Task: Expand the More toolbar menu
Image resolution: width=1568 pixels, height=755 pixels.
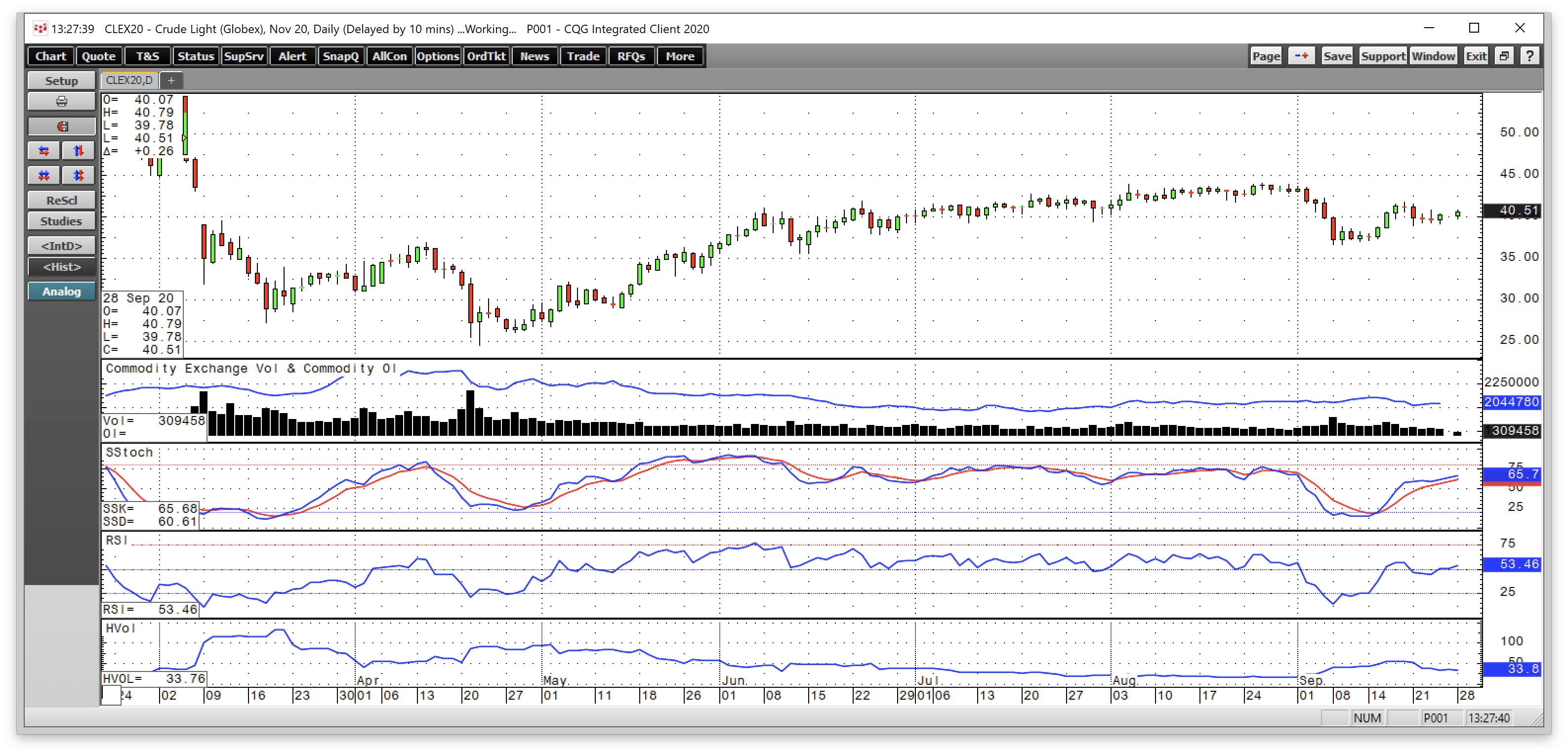Action: pos(680,56)
